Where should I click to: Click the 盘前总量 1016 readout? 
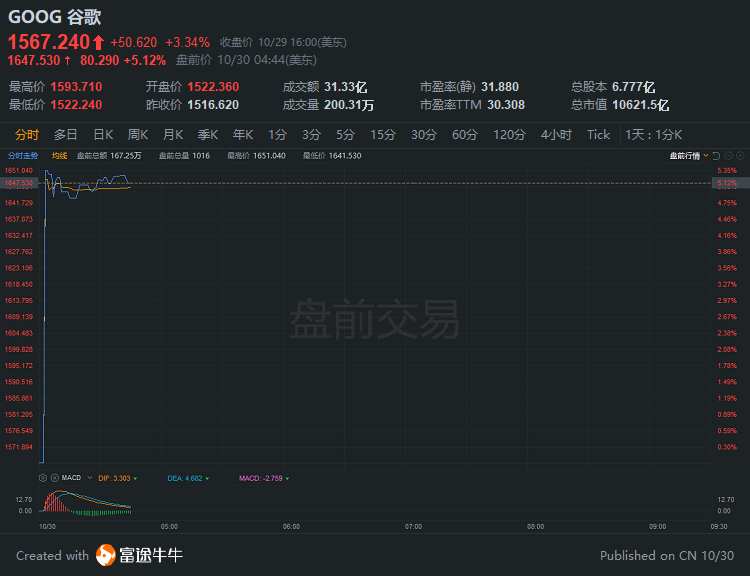pos(184,155)
